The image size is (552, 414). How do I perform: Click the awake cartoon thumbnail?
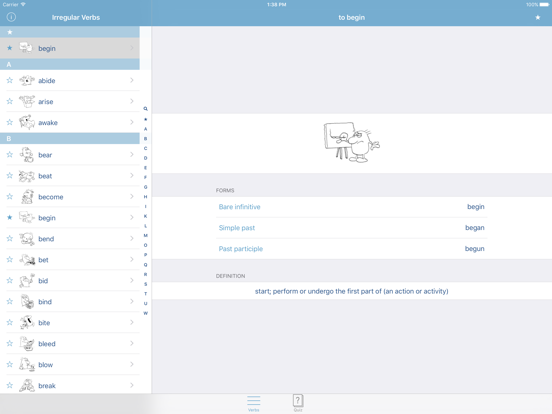(x=27, y=123)
